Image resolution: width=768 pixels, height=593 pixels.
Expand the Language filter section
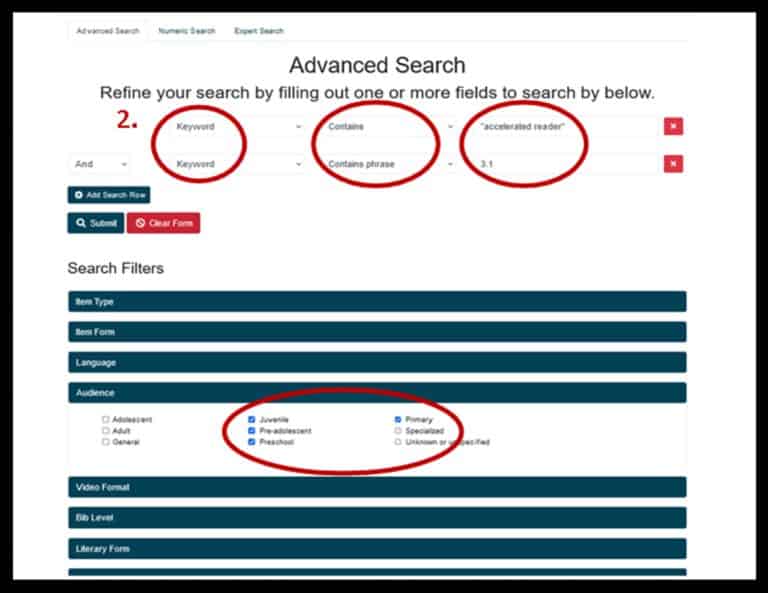point(377,362)
